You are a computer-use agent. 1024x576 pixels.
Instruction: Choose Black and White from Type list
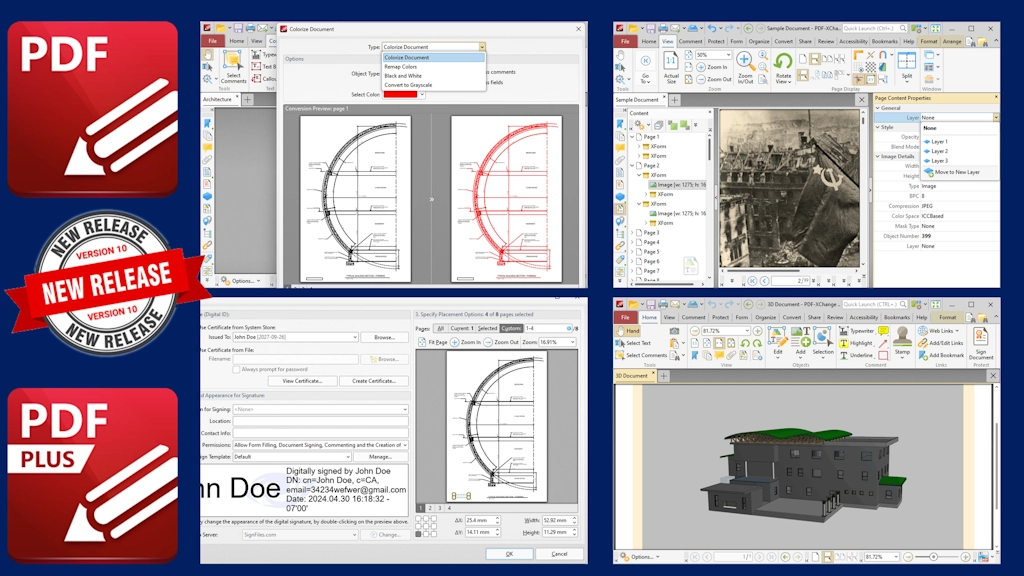(x=405, y=76)
